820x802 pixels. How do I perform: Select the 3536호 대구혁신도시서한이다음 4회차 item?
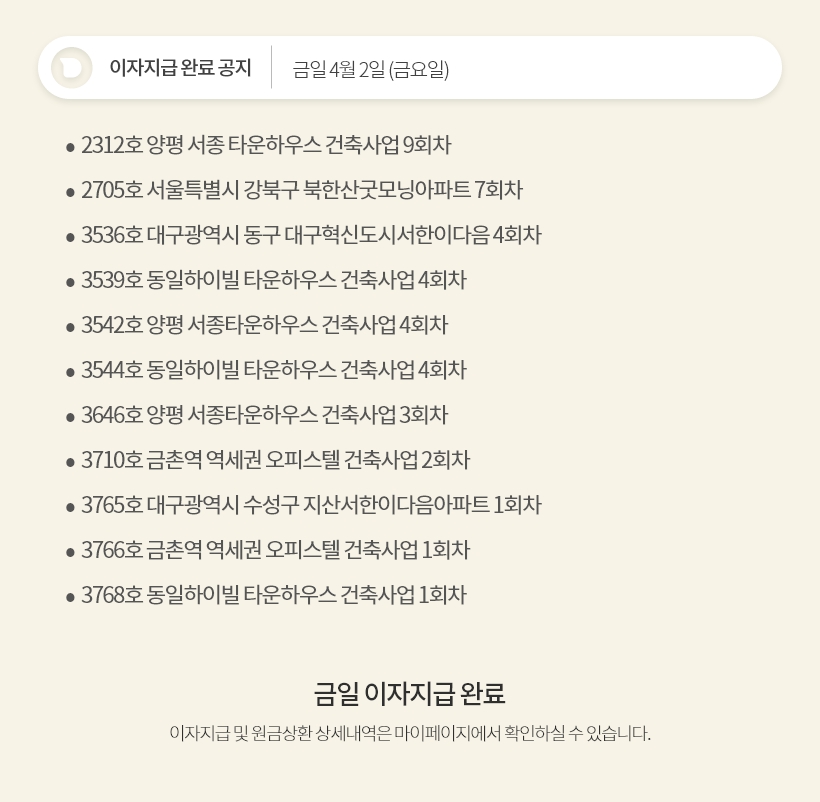pos(311,236)
